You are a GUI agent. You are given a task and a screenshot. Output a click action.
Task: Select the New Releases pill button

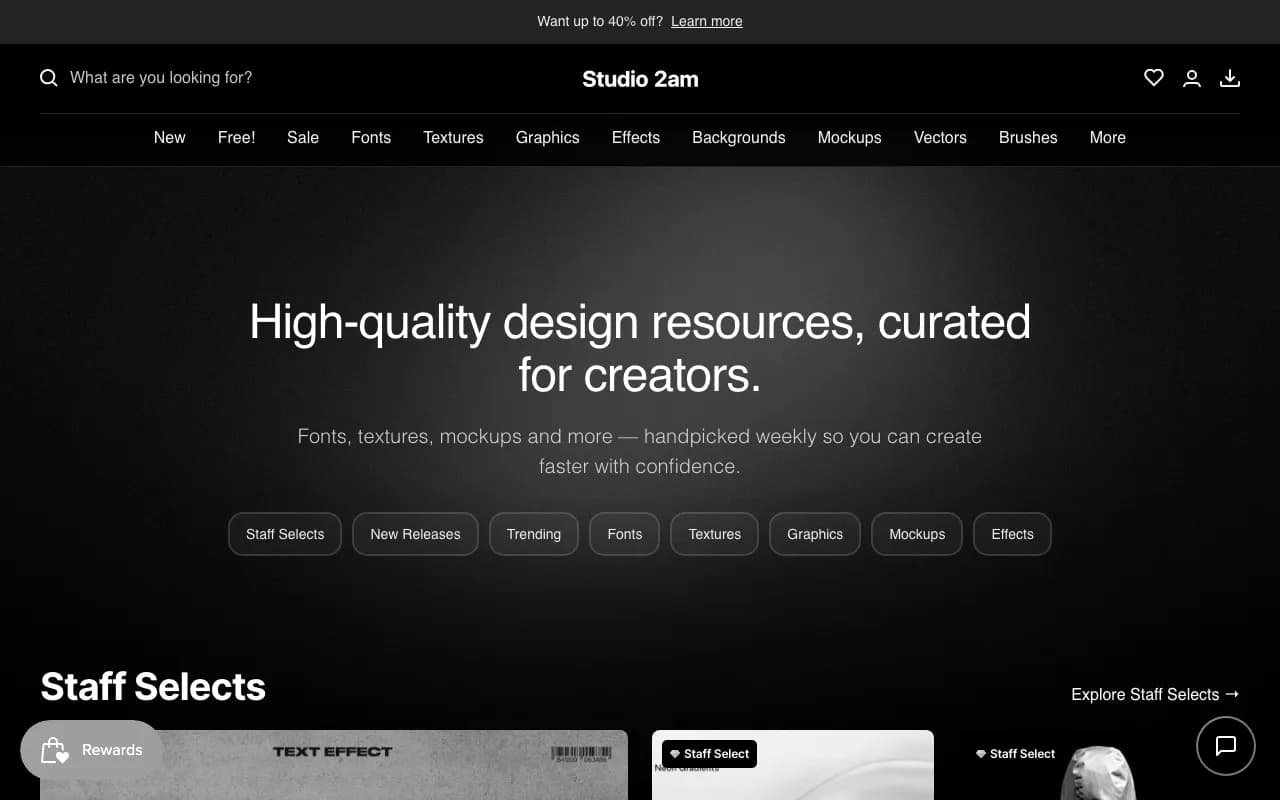tap(415, 534)
